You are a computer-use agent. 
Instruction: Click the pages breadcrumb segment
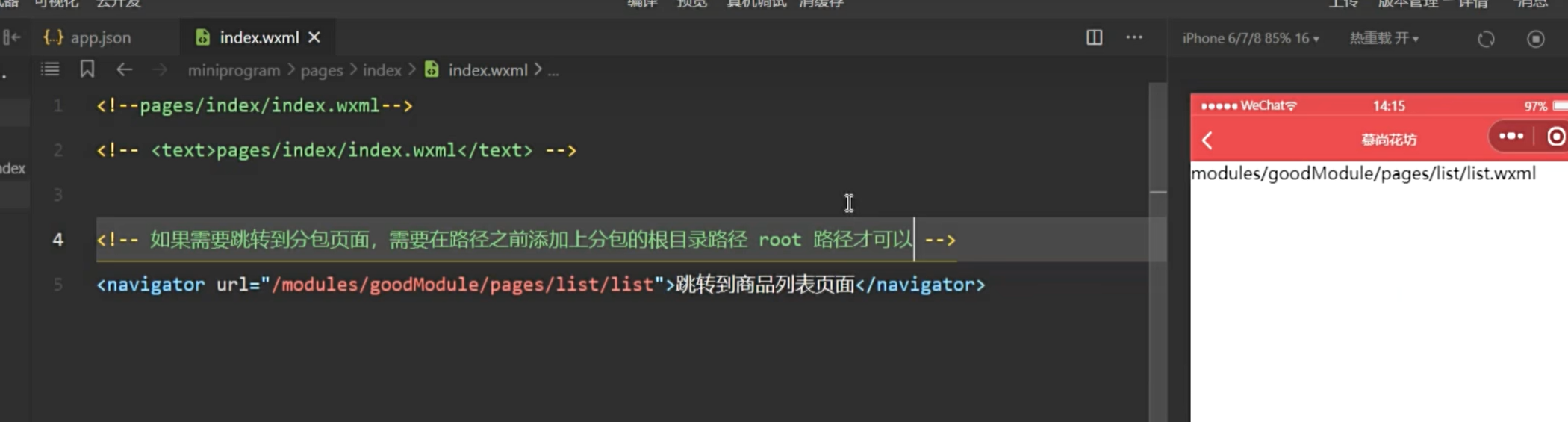322,70
